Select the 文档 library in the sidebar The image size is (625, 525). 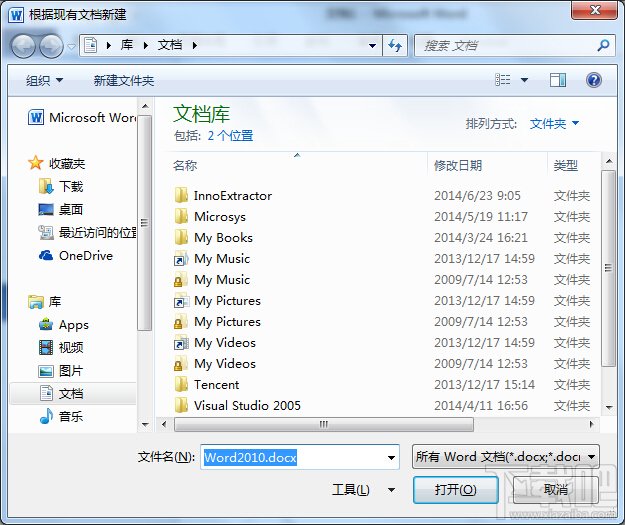(73, 394)
